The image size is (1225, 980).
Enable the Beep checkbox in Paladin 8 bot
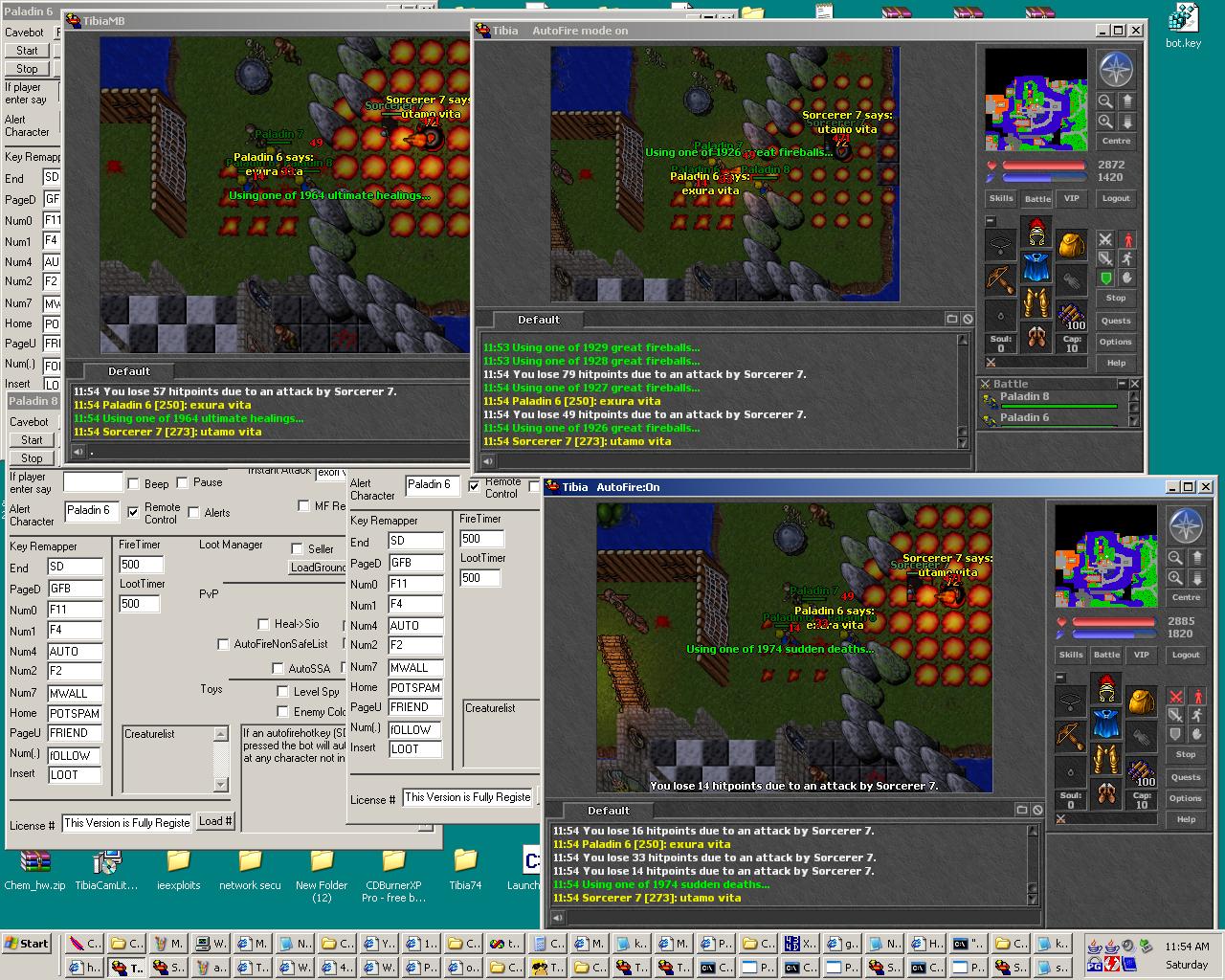(134, 484)
